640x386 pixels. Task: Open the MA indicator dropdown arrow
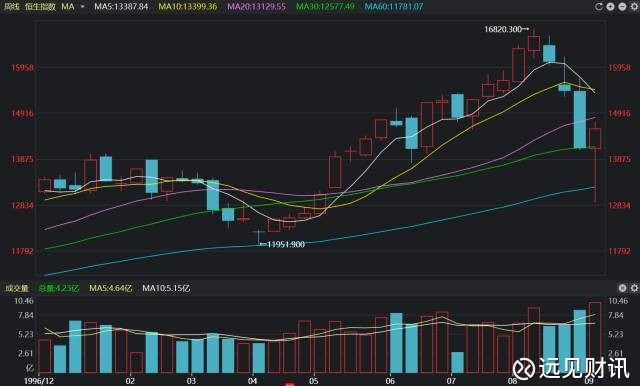(x=82, y=7)
